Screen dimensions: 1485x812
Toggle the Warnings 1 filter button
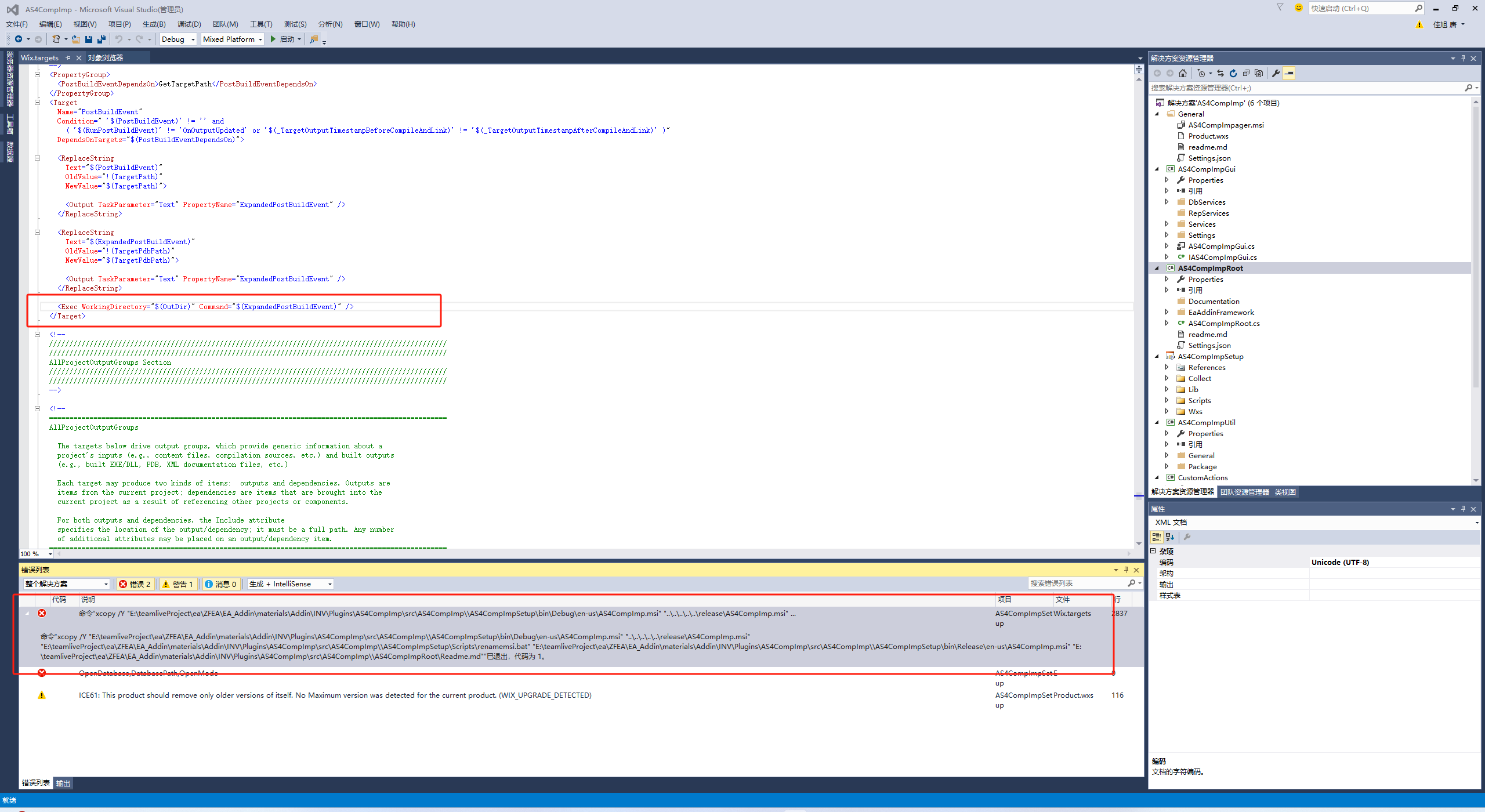(x=178, y=584)
